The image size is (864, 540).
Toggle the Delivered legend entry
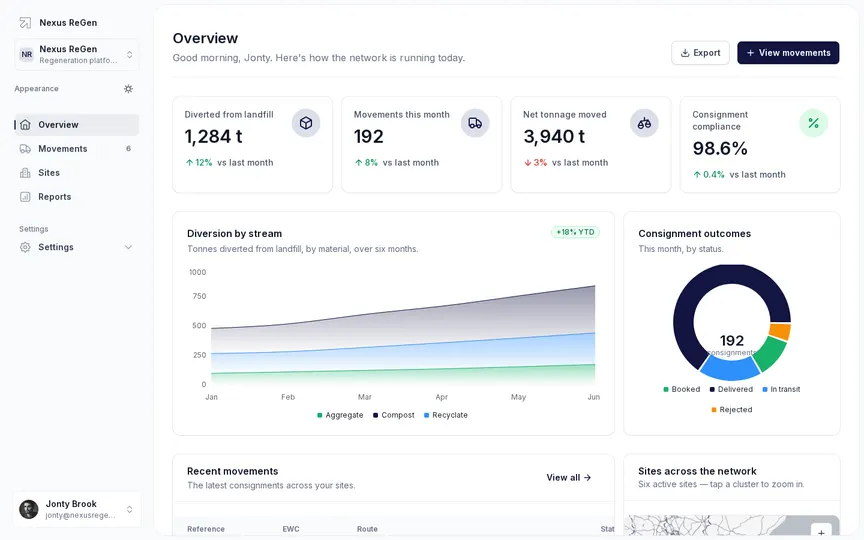coord(731,389)
